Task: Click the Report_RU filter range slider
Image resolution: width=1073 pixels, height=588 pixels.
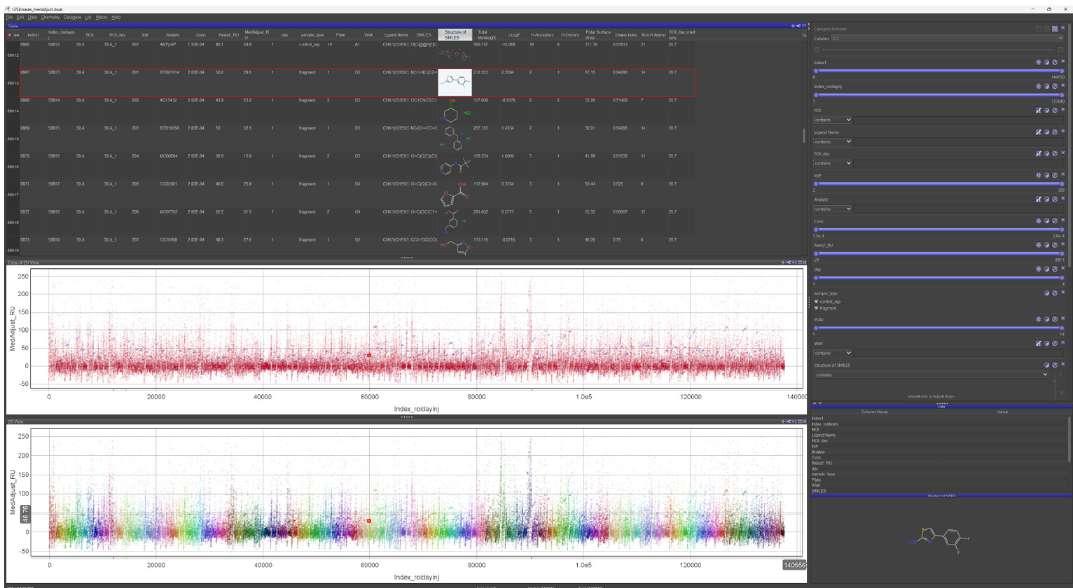Action: click(939, 253)
